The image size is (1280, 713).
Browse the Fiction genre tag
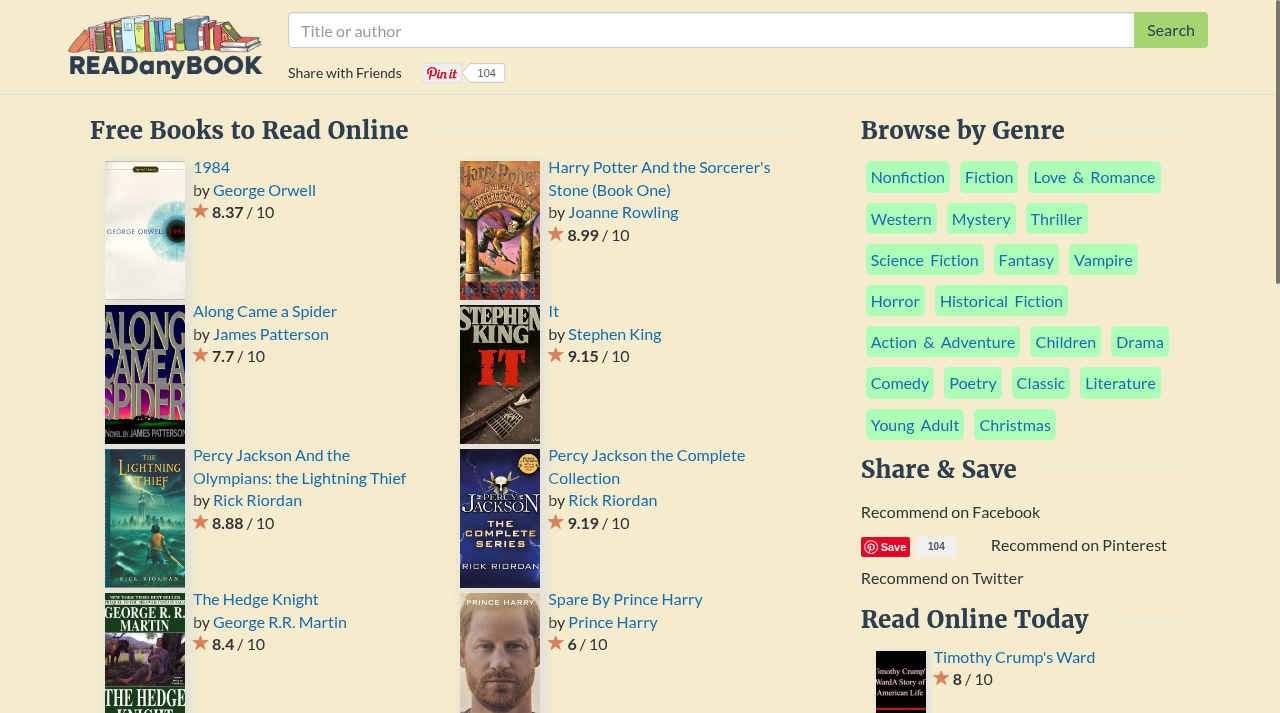[989, 177]
